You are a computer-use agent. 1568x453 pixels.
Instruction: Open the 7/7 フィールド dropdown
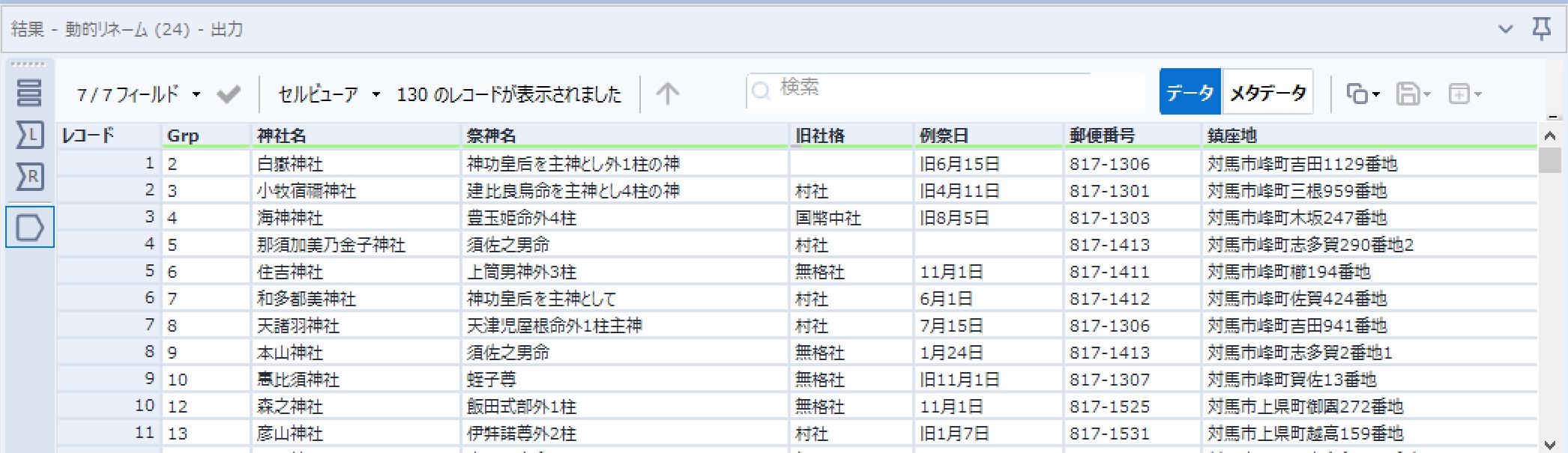coord(139,94)
